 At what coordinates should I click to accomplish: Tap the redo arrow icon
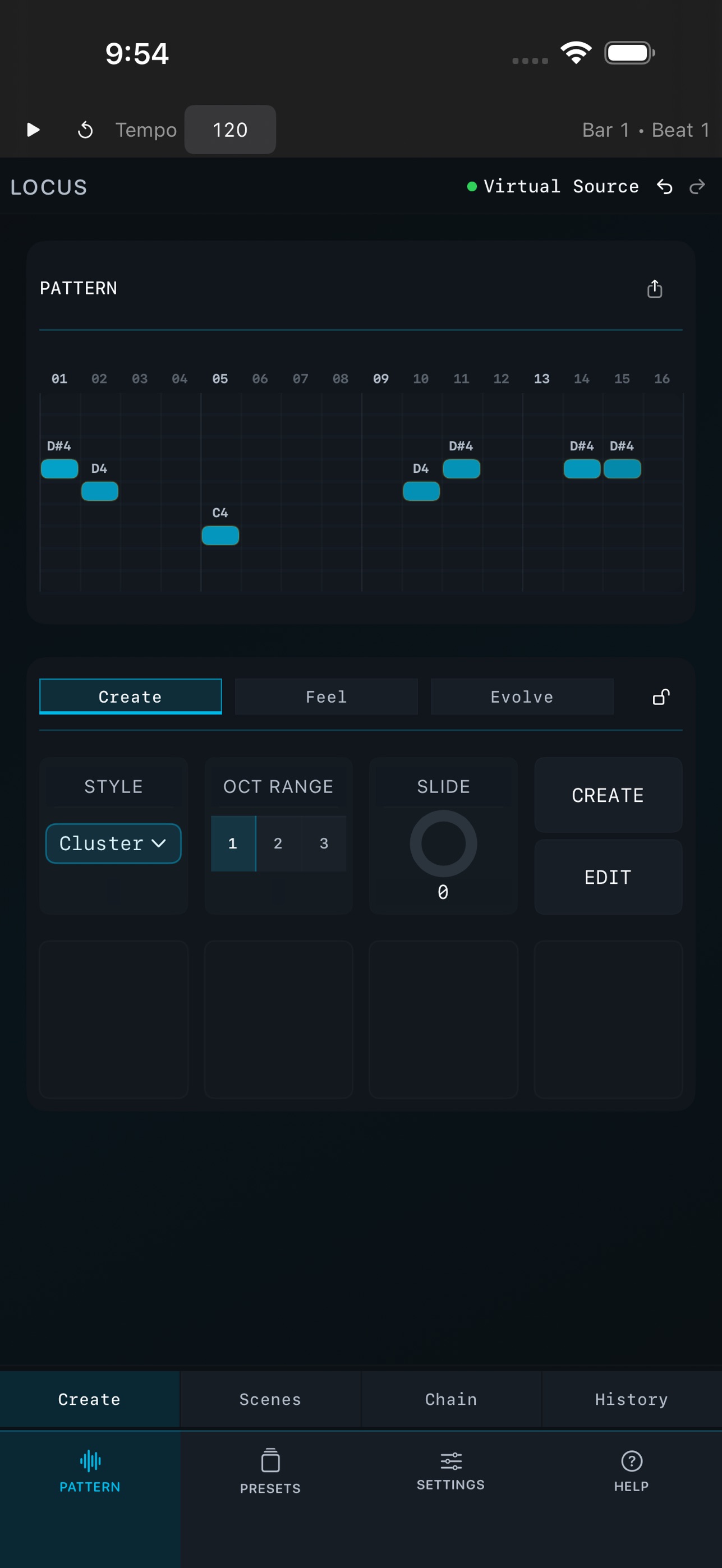(697, 186)
